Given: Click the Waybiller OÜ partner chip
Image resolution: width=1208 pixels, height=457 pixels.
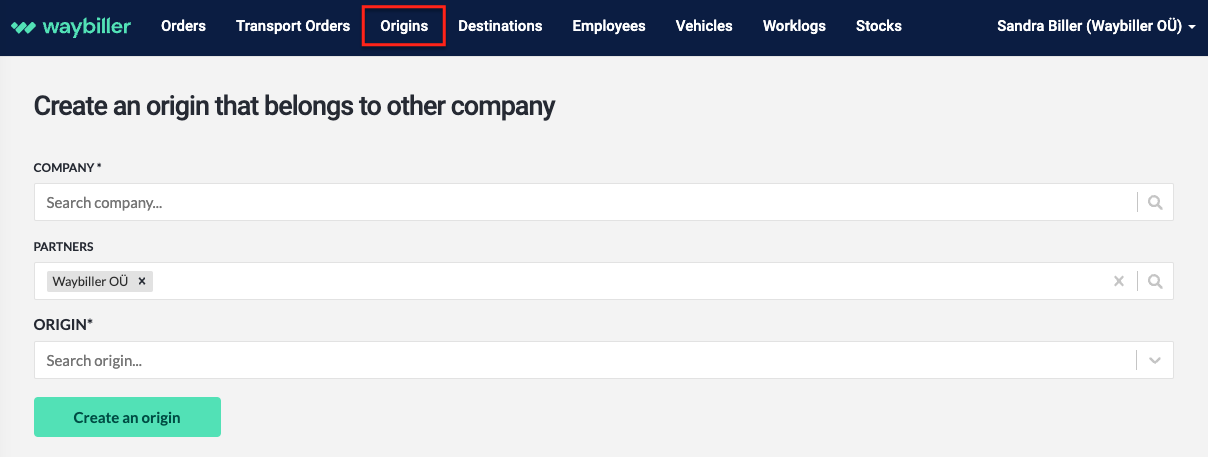Looking at the screenshot, I should pos(90,282).
